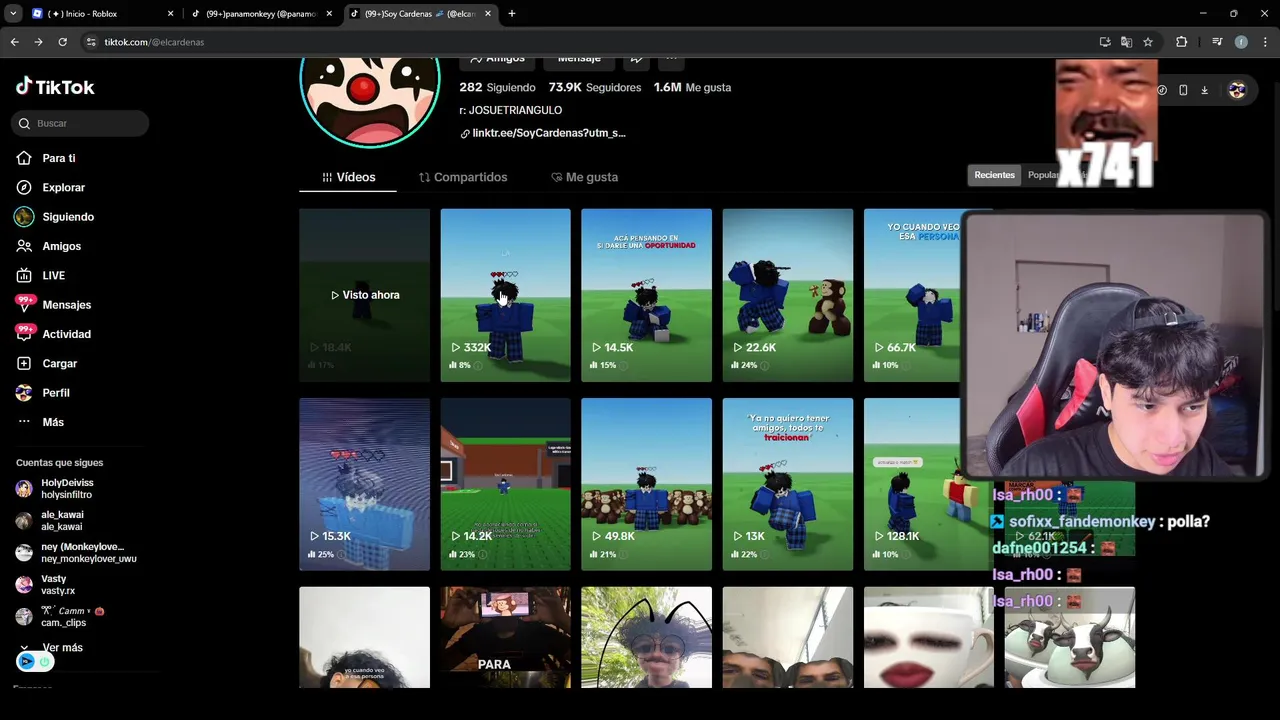The height and width of the screenshot is (720, 1280).
Task: Open the video with 15.3K views
Action: click(x=364, y=484)
